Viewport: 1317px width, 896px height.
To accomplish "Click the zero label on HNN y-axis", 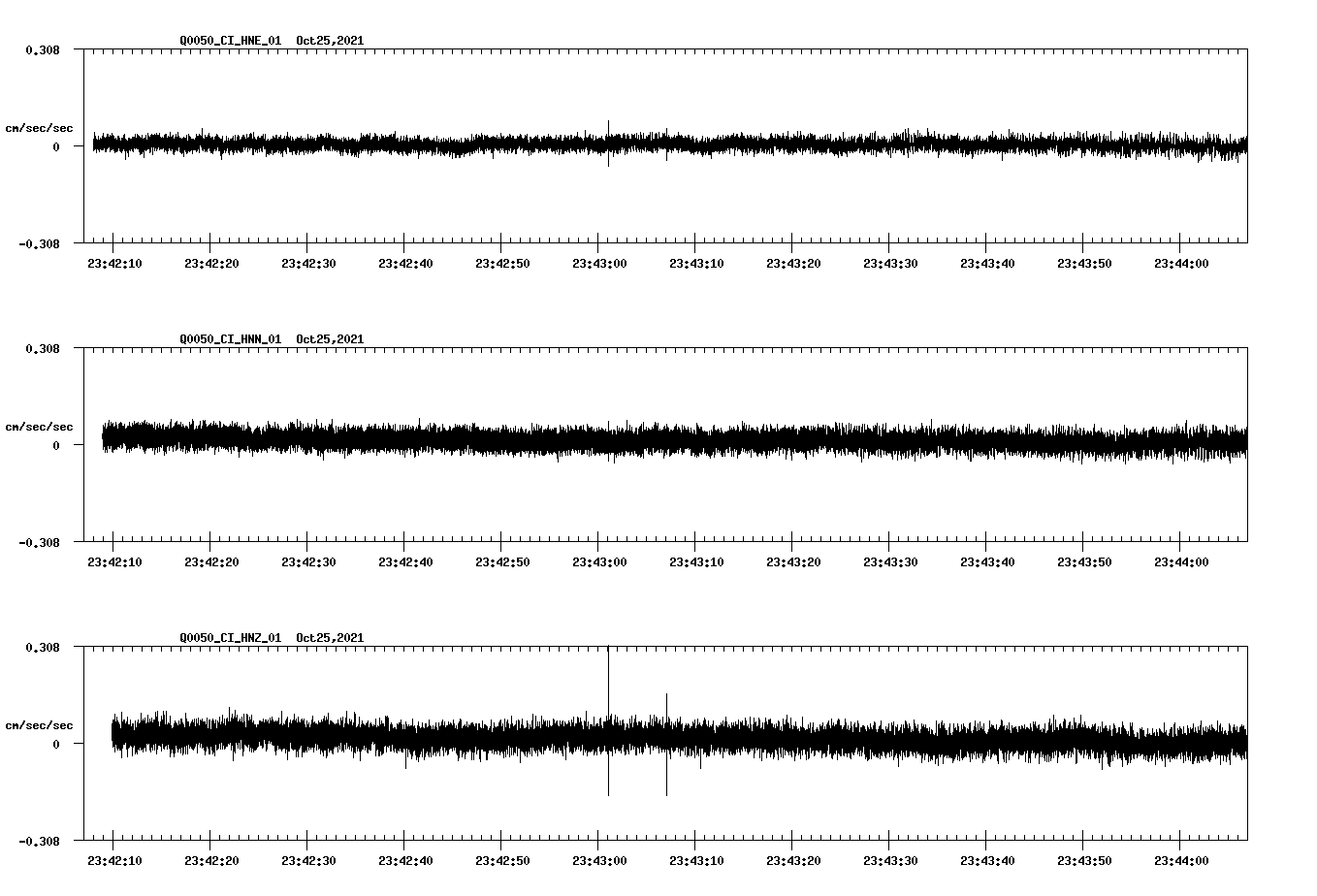I will 56,446.
